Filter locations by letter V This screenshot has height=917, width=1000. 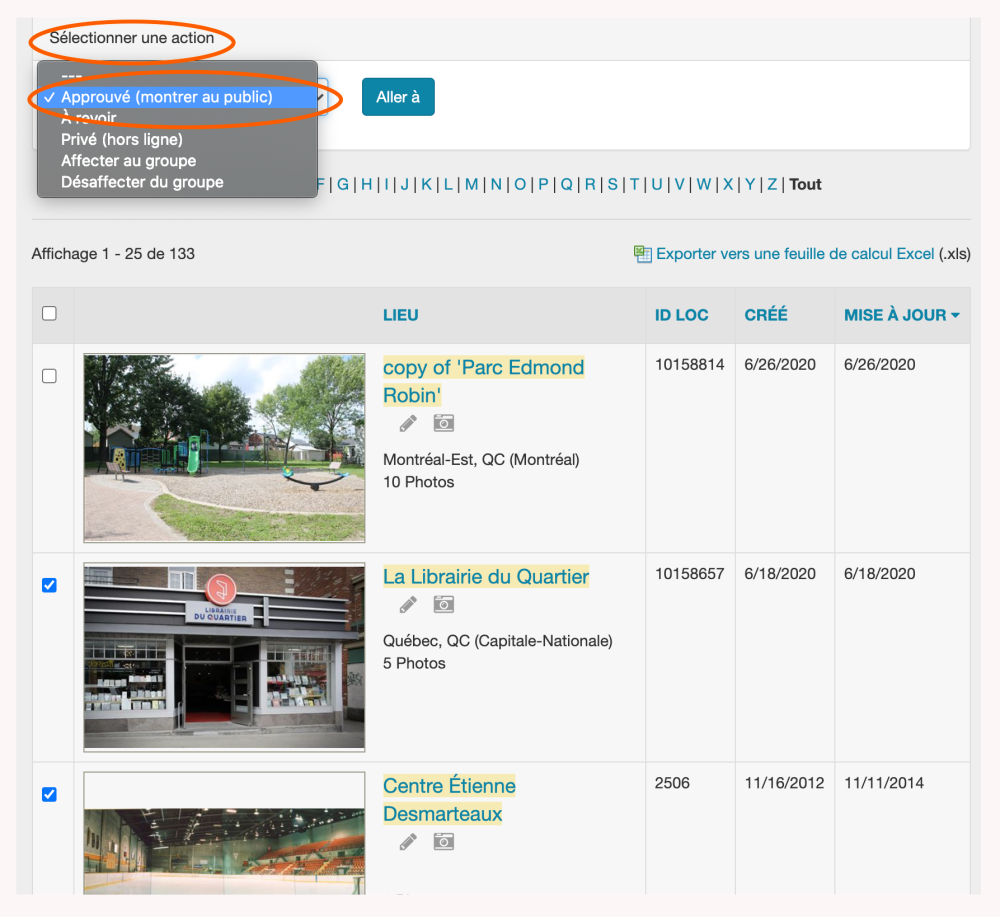point(679,184)
